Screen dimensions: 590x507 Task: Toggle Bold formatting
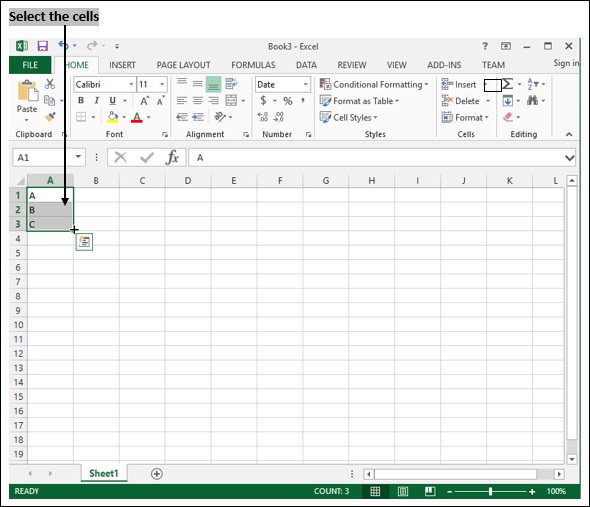point(81,100)
